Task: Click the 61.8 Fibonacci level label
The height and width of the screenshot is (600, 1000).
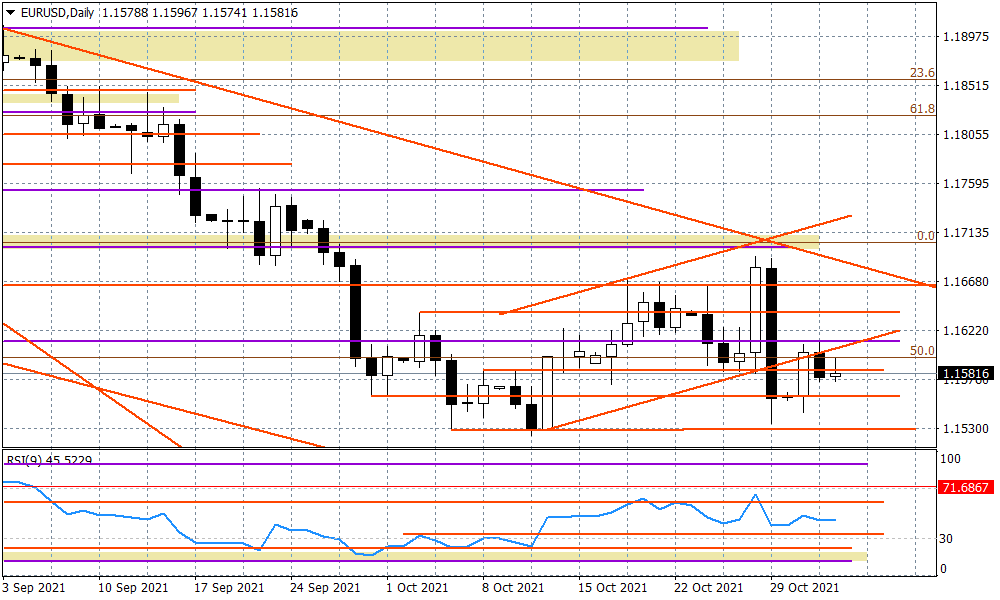Action: 922,109
